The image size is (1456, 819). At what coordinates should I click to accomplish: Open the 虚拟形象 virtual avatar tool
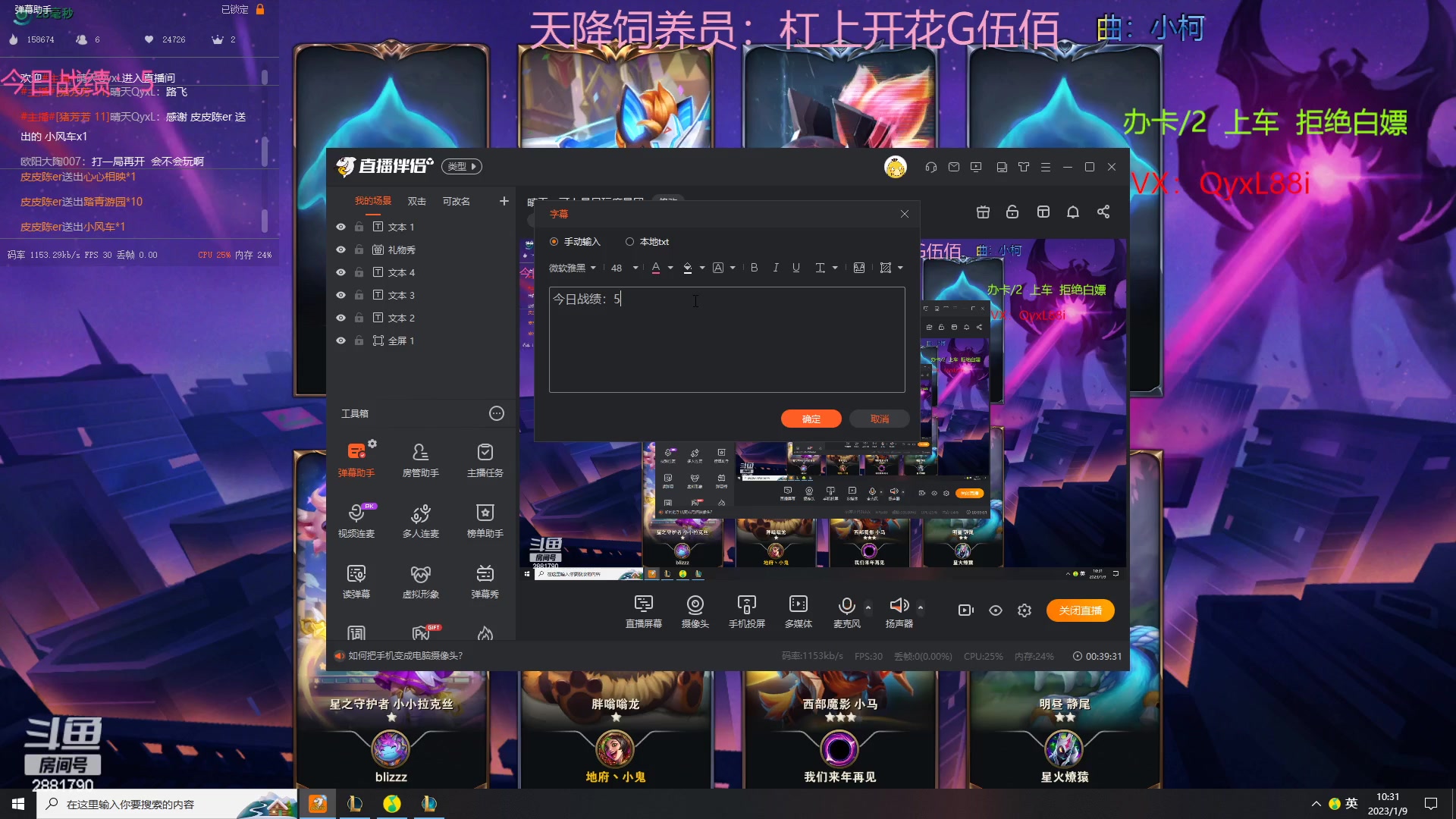(420, 581)
